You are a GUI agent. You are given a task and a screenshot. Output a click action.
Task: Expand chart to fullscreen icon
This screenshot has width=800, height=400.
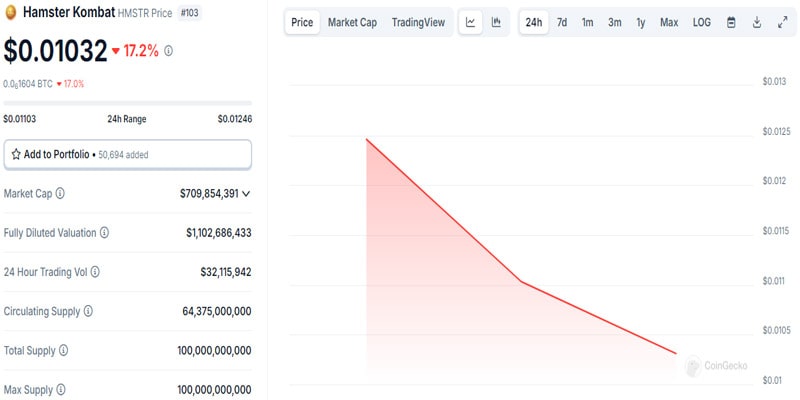783,22
